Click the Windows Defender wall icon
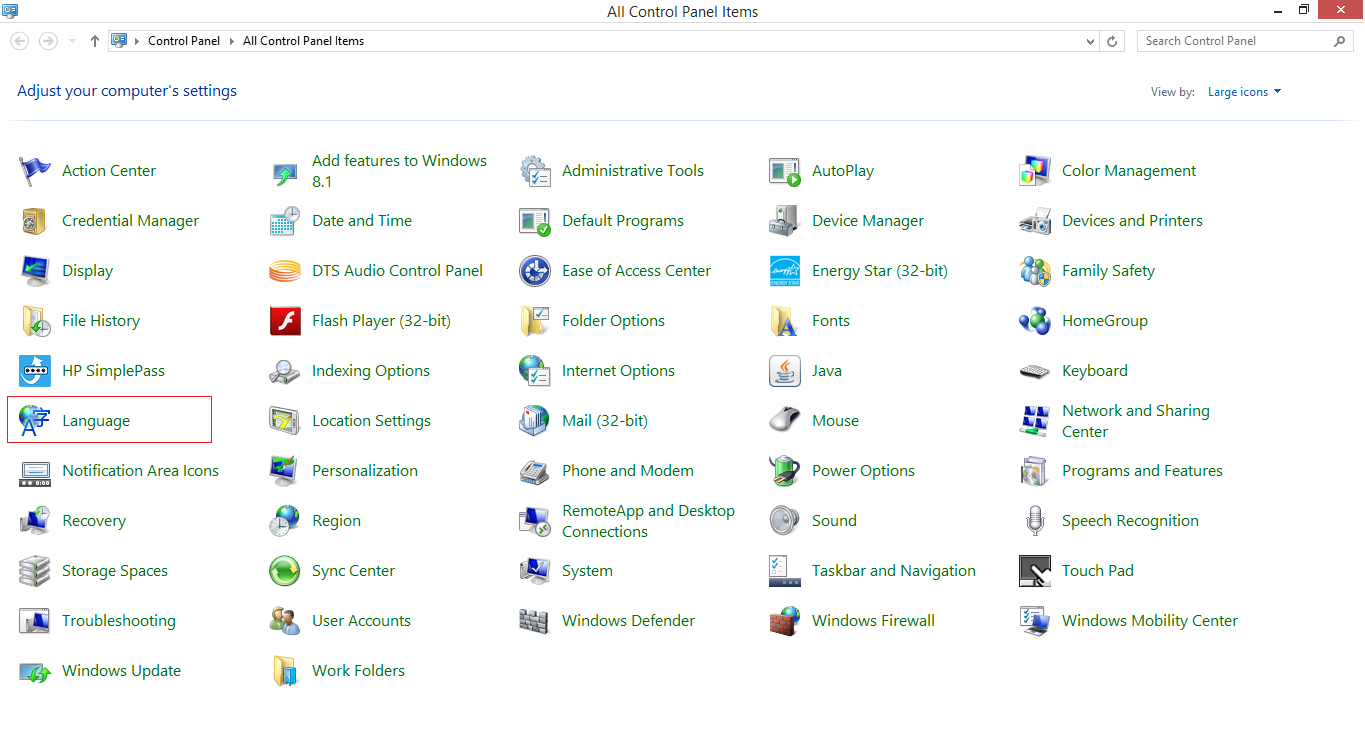The height and width of the screenshot is (738, 1365). [x=535, y=621]
